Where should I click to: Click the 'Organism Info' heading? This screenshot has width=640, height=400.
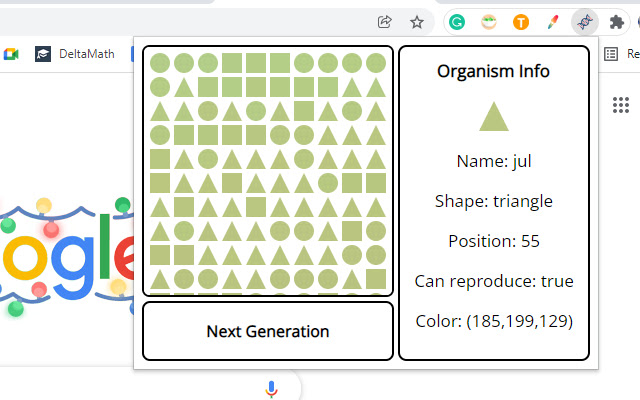tap(493, 71)
